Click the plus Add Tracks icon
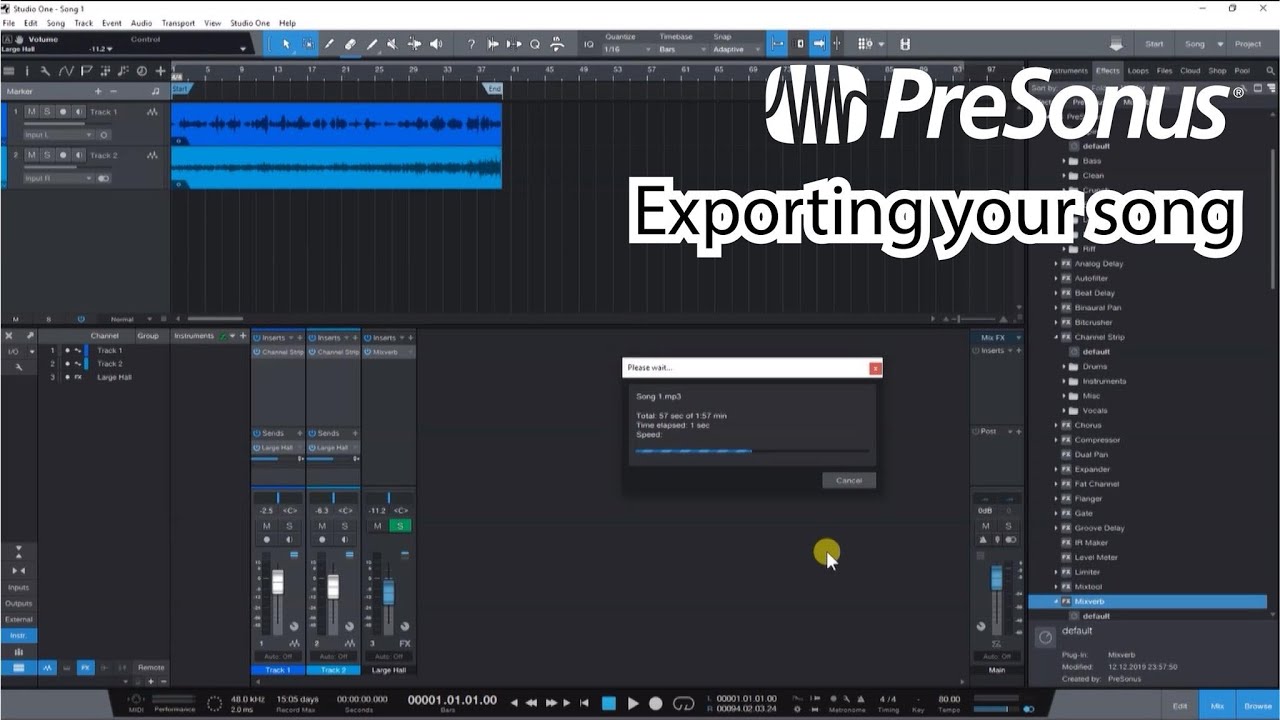Viewport: 1280px width, 720px height. coord(160,71)
